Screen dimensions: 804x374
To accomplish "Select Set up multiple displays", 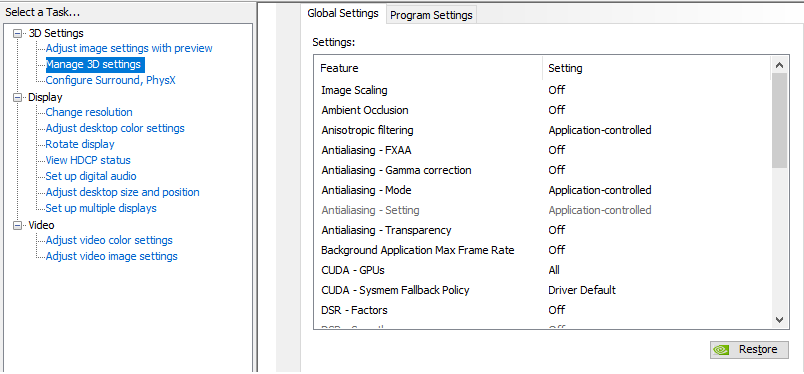I will pos(101,208).
